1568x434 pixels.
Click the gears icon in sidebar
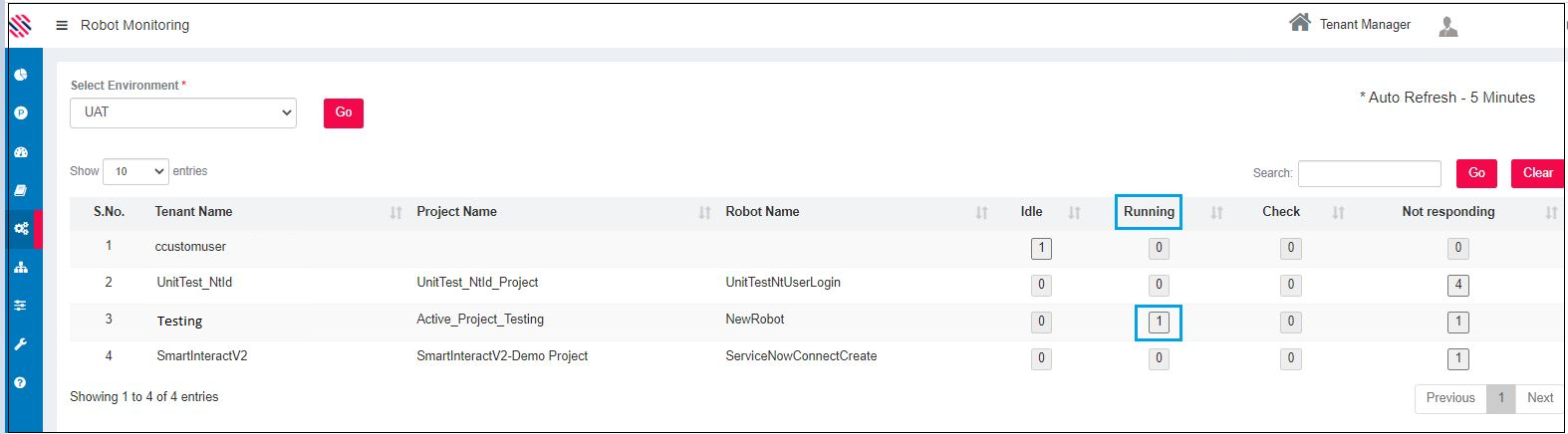(21, 229)
